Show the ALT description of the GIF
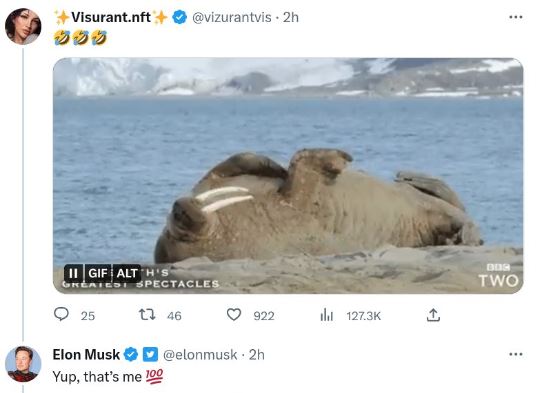The height and width of the screenshot is (393, 539). pyautogui.click(x=126, y=273)
